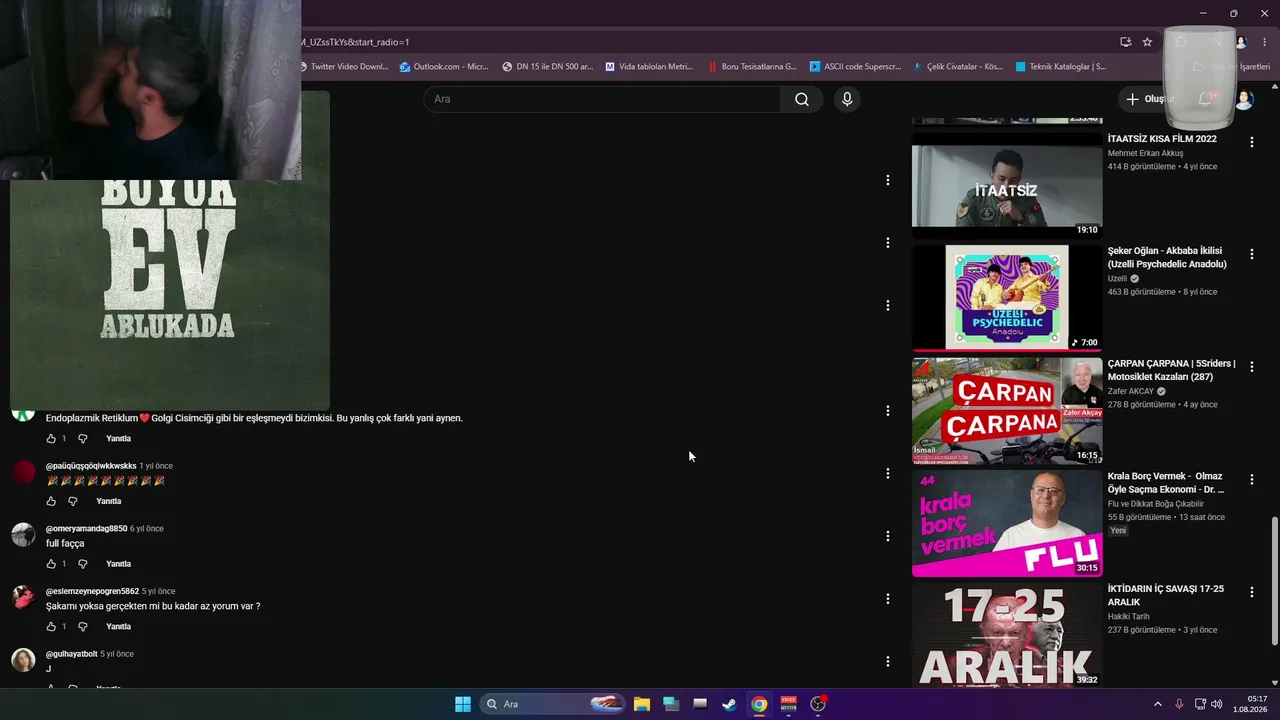Open the Outlook.com bookmark

click(x=444, y=67)
